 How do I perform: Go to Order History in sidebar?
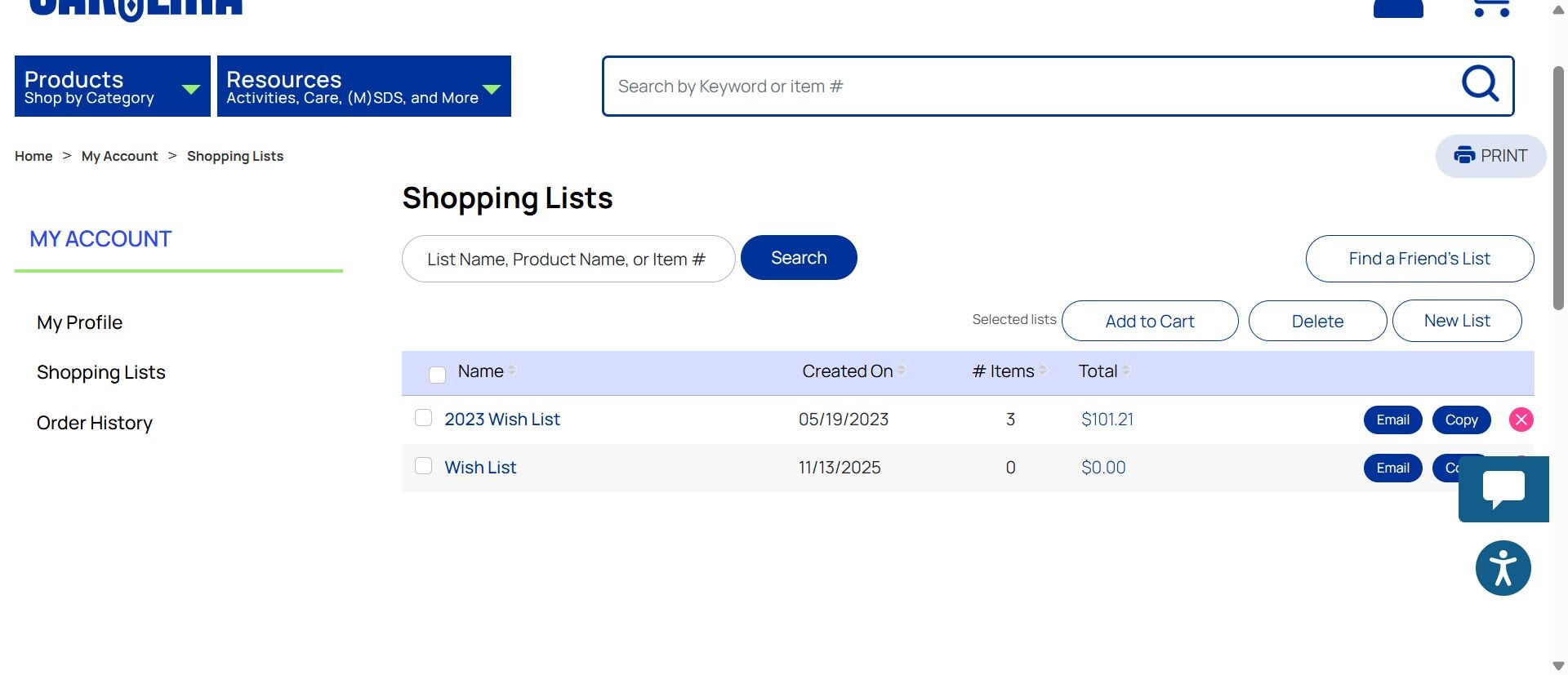click(95, 423)
